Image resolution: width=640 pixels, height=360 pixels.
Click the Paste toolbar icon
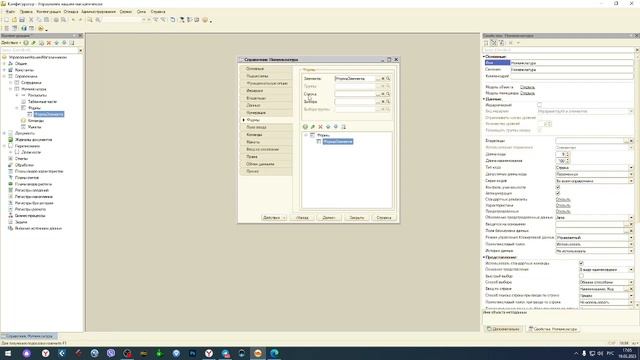[47, 20]
